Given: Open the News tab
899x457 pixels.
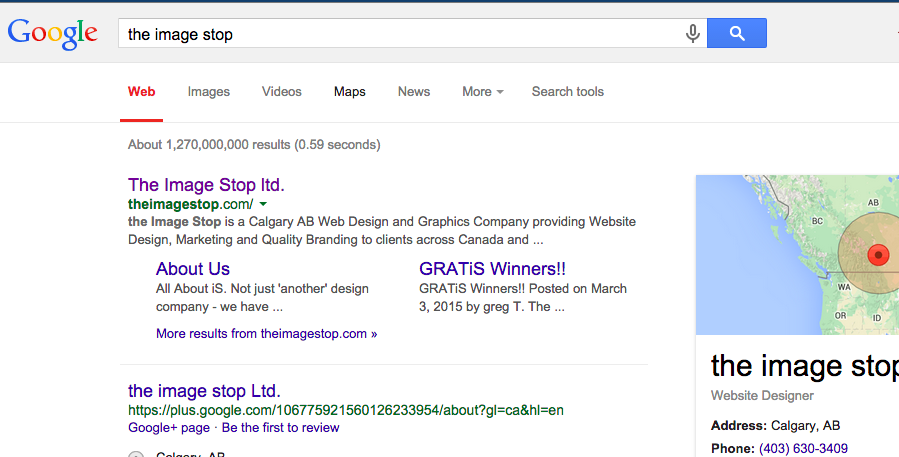Looking at the screenshot, I should 414,92.
